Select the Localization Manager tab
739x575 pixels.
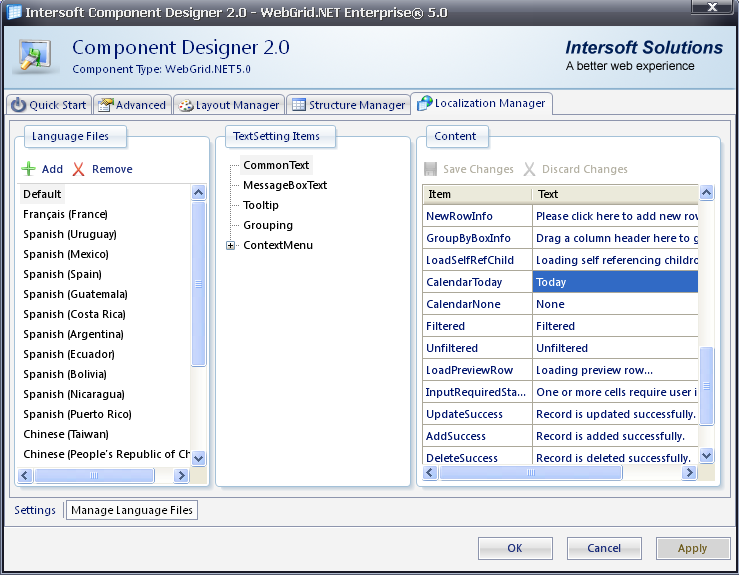coord(482,103)
